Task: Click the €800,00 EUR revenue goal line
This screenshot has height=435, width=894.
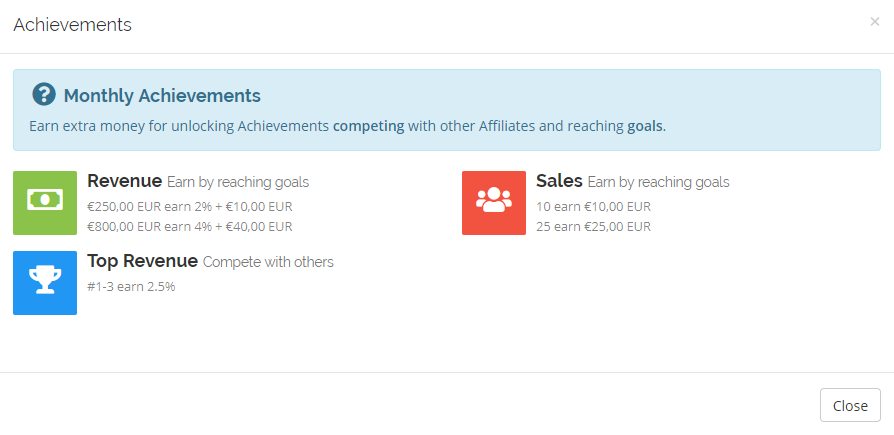Action: click(x=190, y=226)
